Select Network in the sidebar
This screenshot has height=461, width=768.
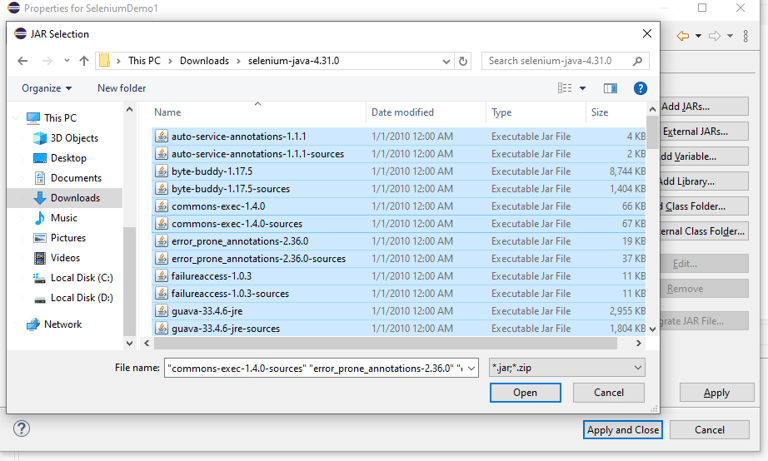coord(62,324)
